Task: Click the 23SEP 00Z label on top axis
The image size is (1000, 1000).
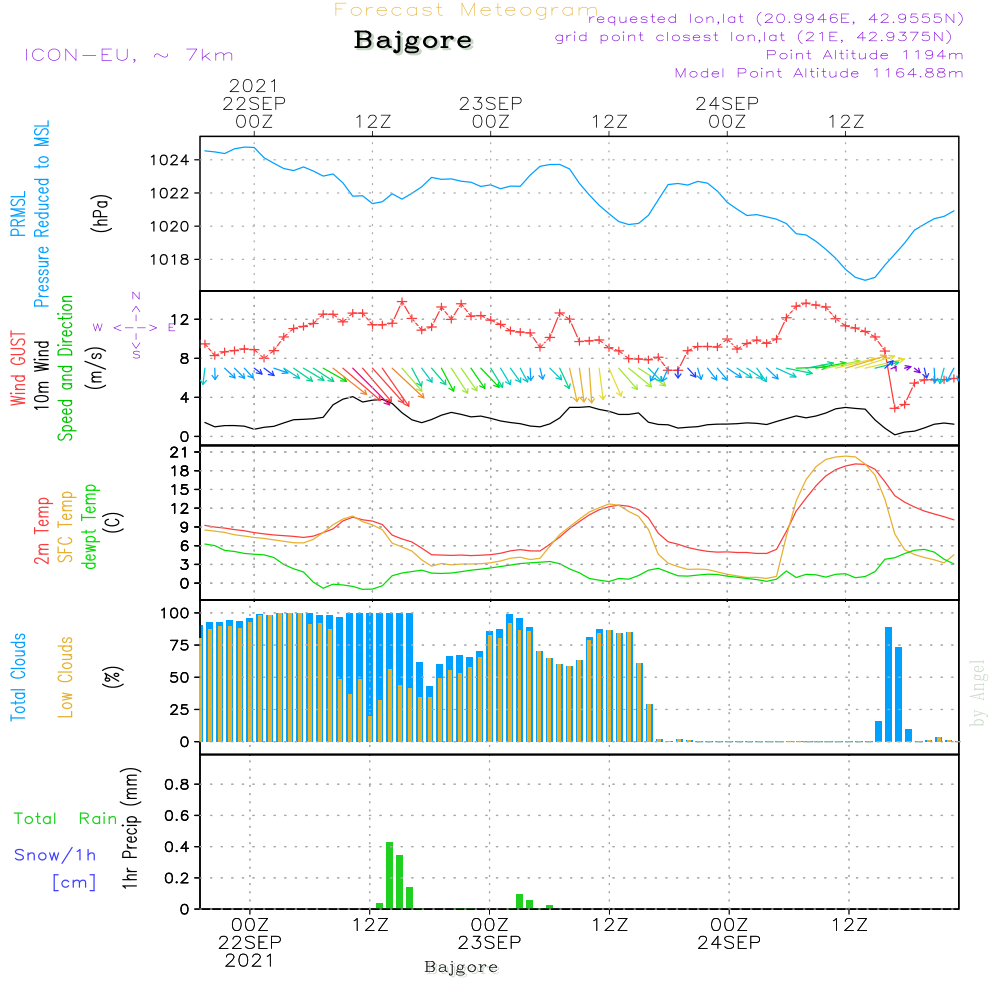Action: [x=490, y=112]
